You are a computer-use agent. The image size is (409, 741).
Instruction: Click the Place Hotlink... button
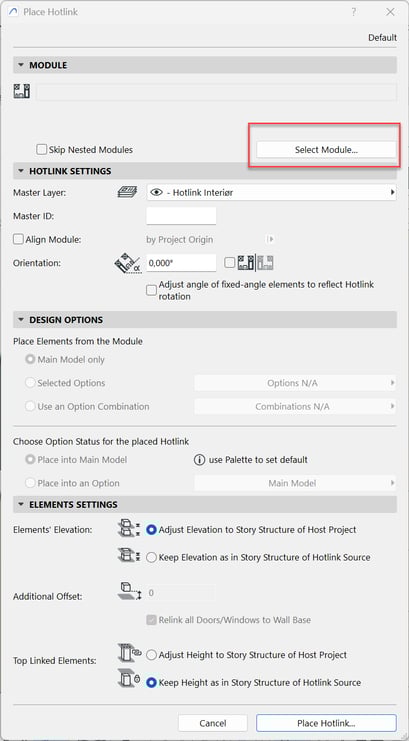[x=326, y=723]
